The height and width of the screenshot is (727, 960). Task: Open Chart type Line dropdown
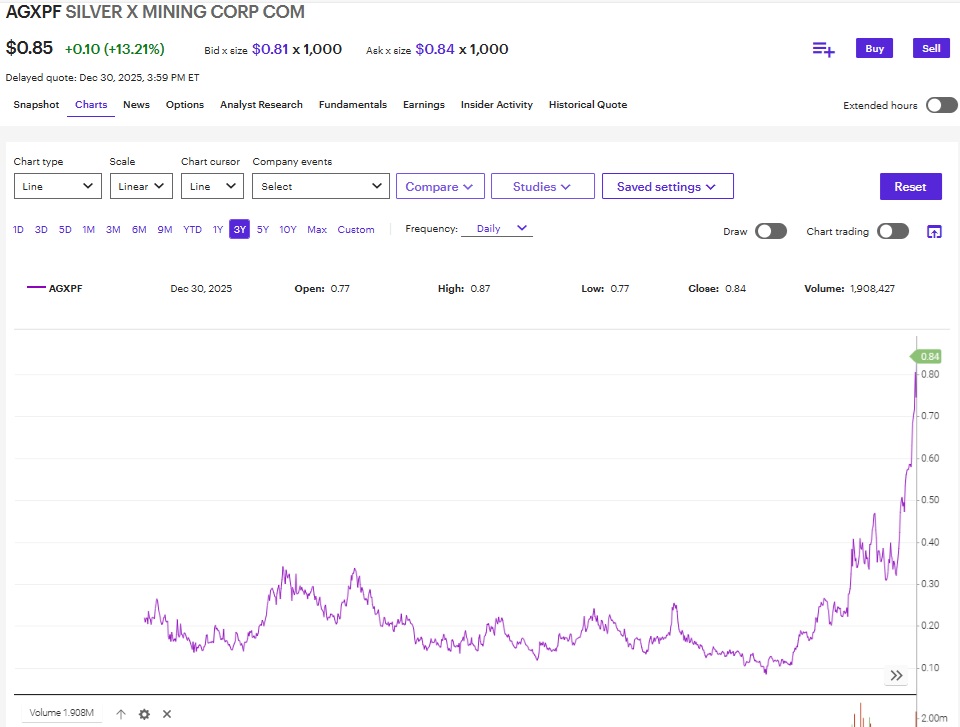[58, 186]
